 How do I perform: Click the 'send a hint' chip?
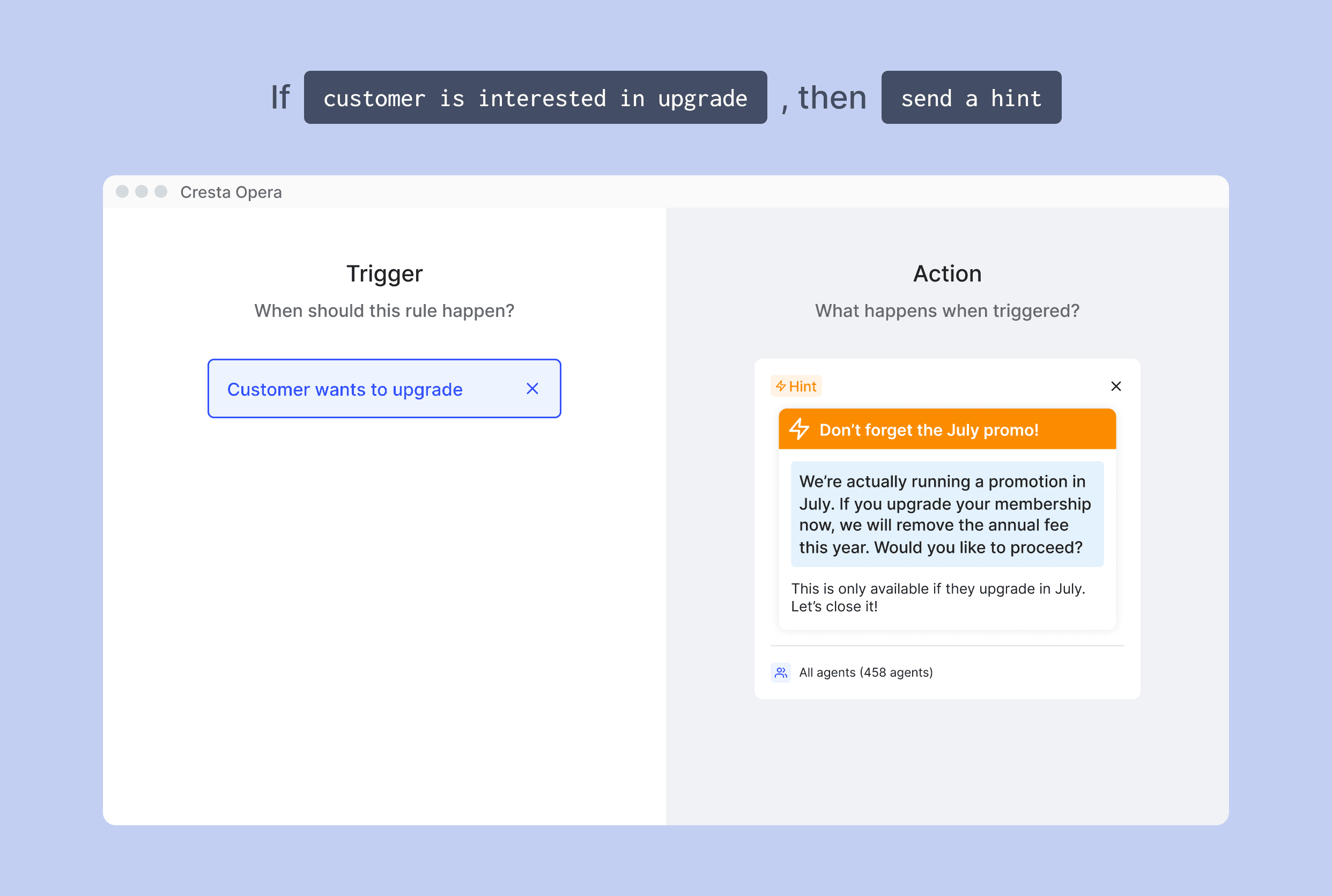pos(972,98)
